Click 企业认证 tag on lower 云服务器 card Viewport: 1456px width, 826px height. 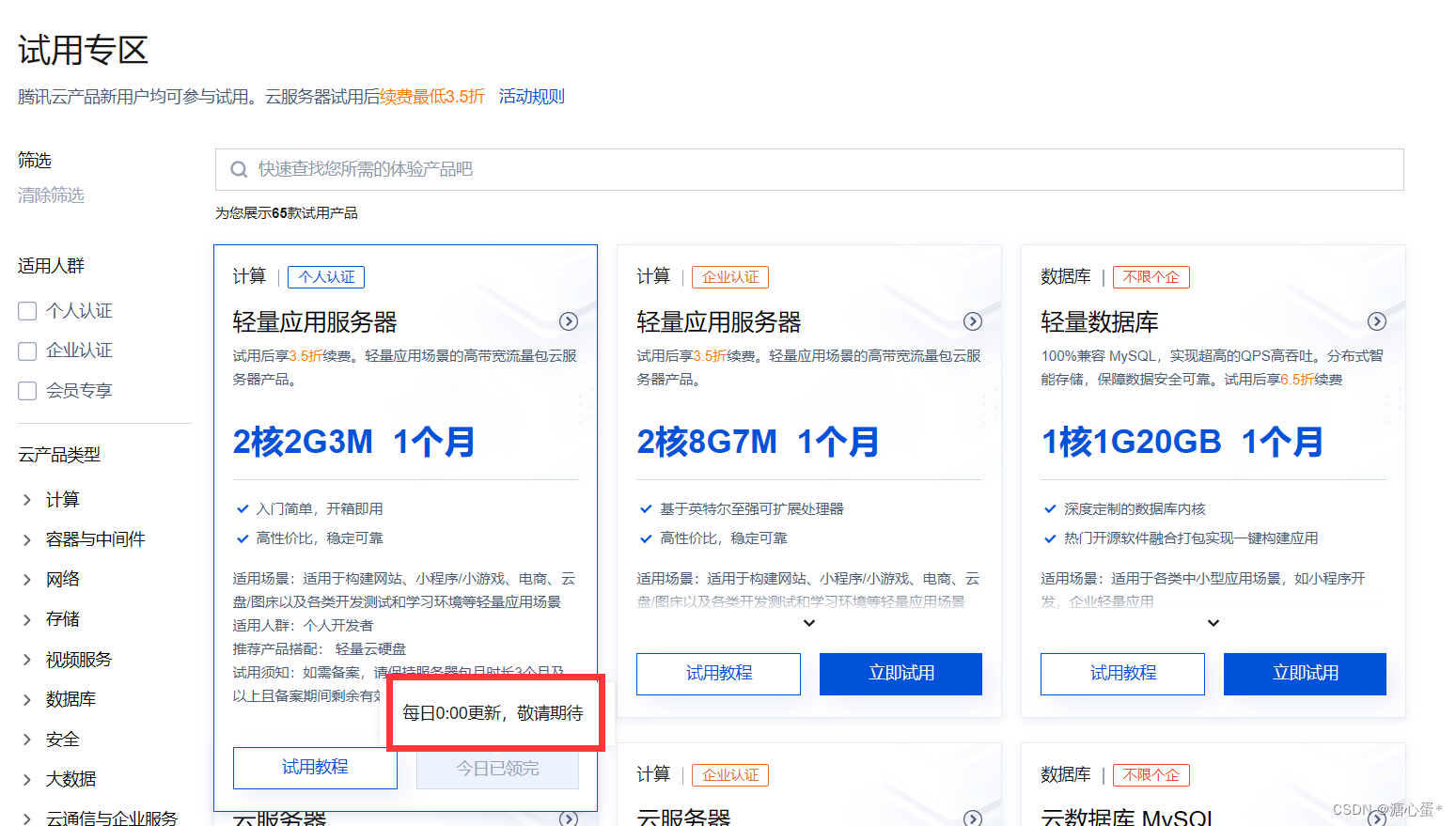(x=730, y=775)
